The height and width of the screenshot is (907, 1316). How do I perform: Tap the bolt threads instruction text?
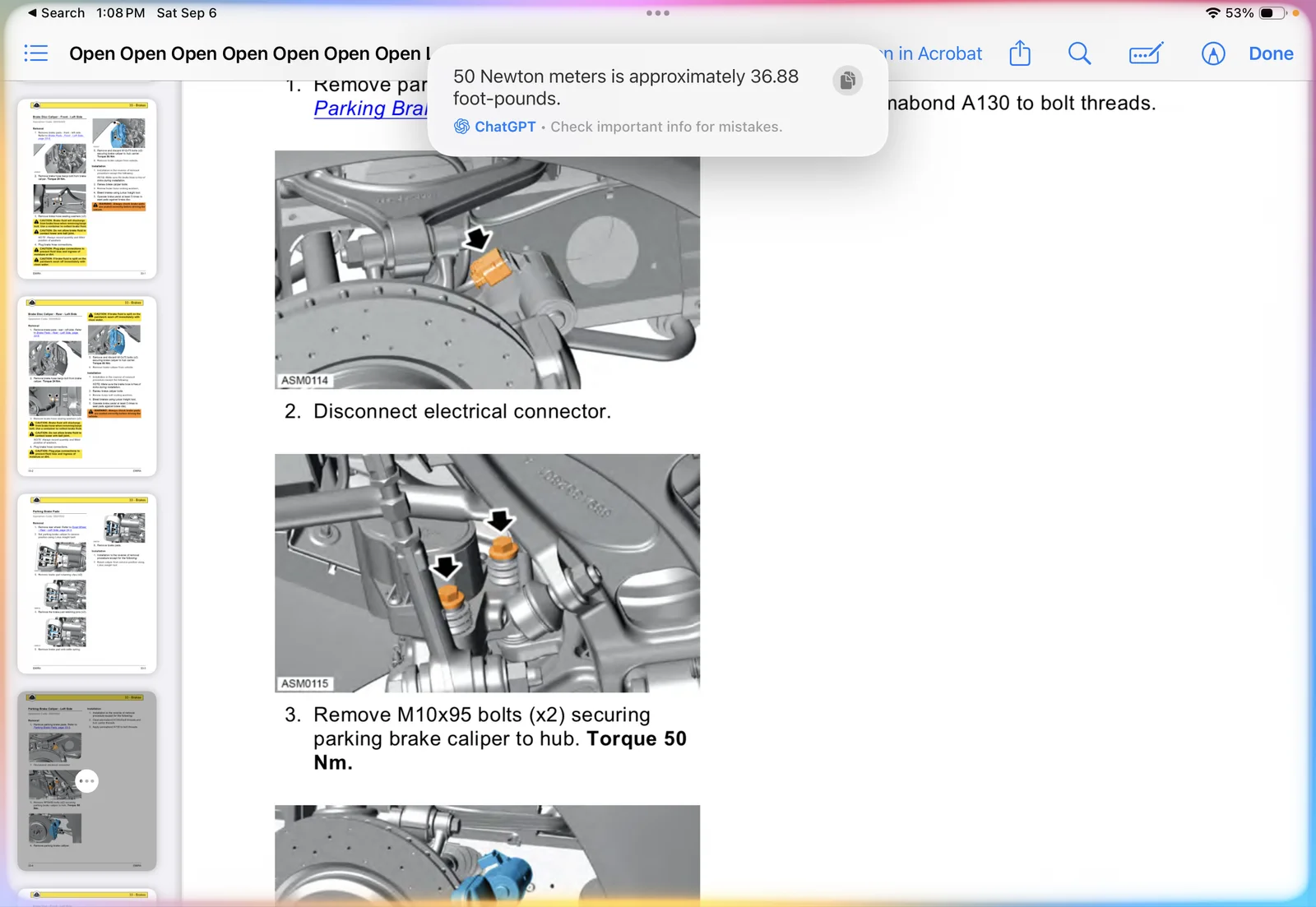[x=1022, y=103]
